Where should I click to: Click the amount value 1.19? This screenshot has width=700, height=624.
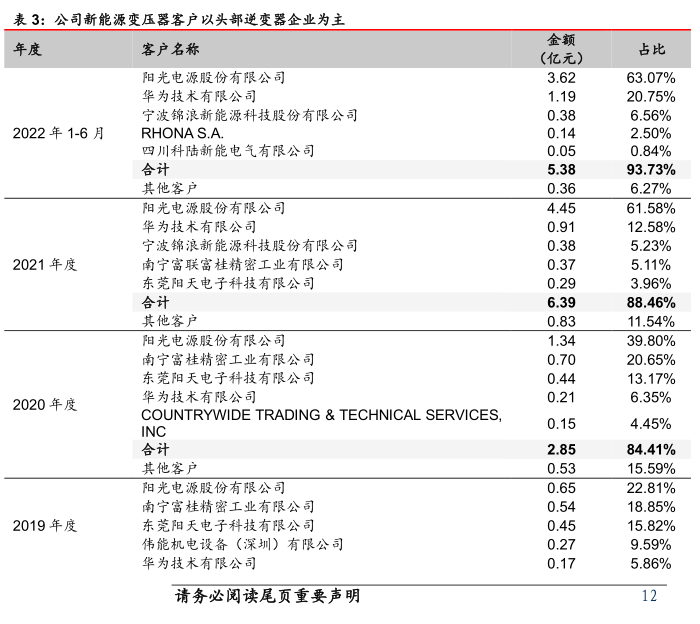pyautogui.click(x=561, y=96)
